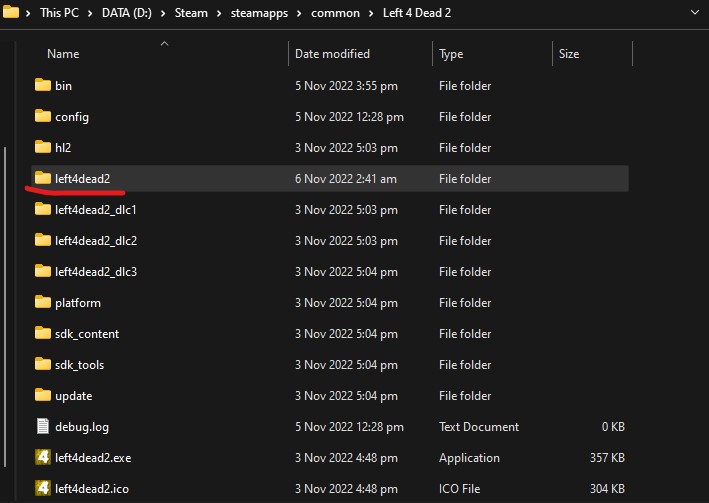Sort by the Size column header
Viewport: 709px width, 503px height.
569,54
